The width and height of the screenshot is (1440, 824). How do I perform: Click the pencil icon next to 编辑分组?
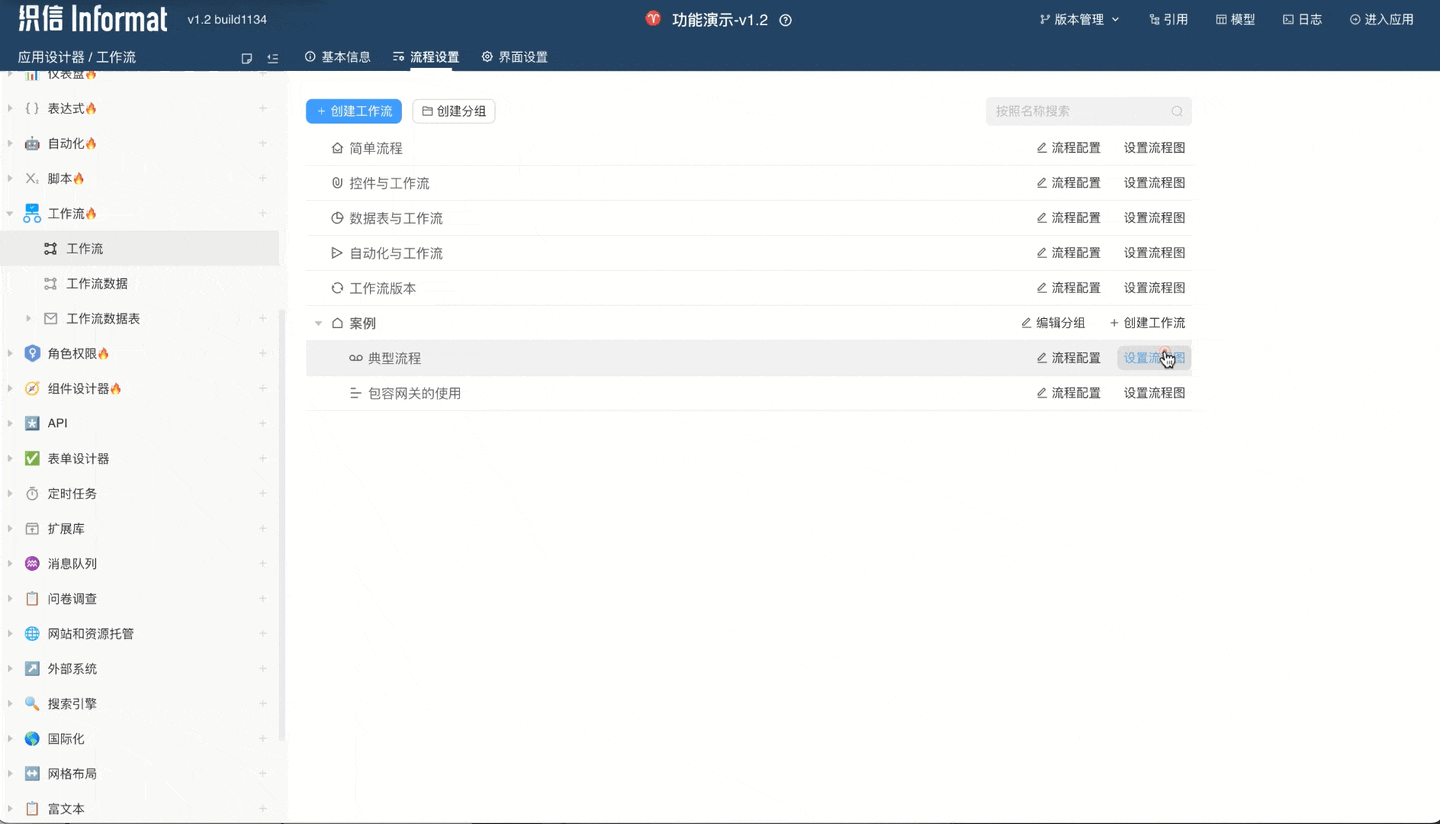(x=1027, y=322)
